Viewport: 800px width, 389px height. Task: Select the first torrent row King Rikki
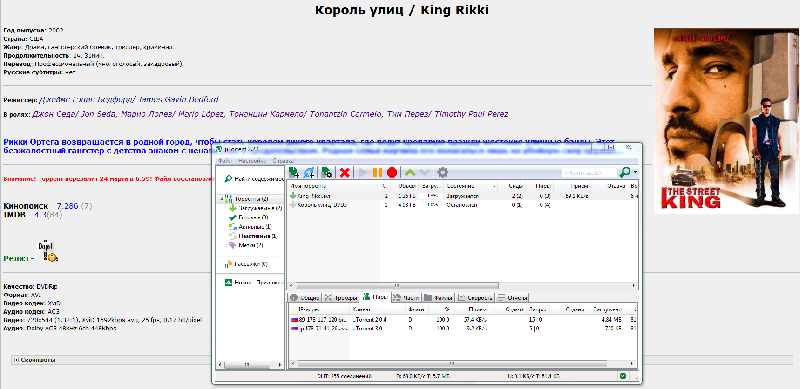pos(462,196)
